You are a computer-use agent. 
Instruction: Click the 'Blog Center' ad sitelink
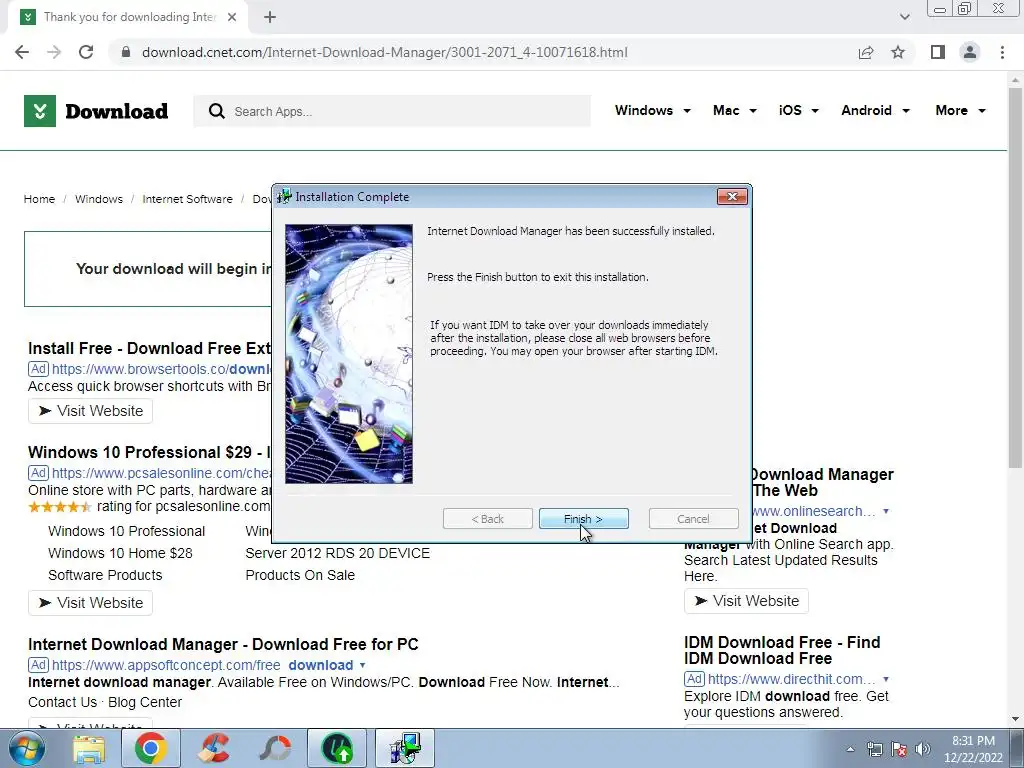[x=145, y=702]
